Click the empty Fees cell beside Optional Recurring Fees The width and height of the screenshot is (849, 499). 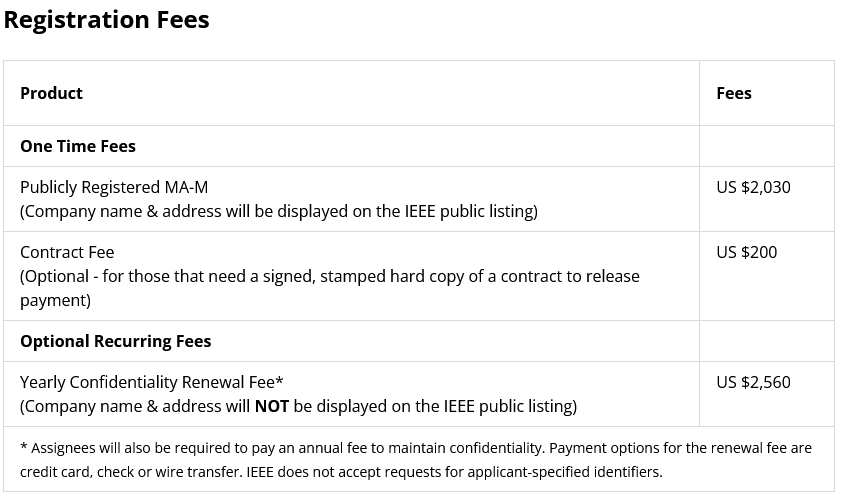[766, 341]
